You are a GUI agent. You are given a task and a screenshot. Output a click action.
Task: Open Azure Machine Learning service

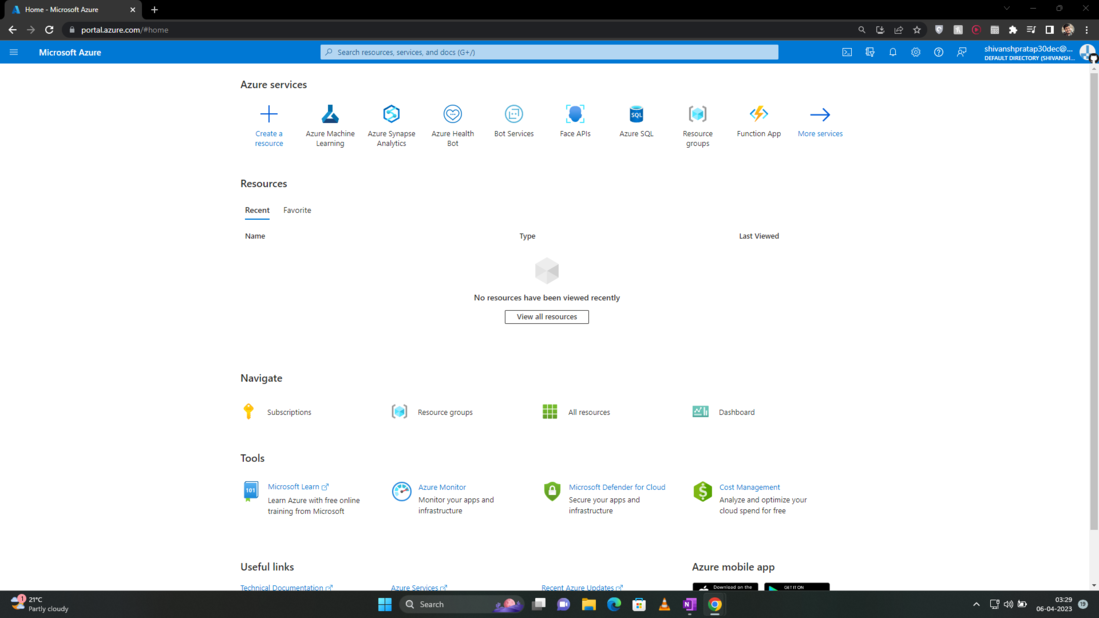click(330, 125)
